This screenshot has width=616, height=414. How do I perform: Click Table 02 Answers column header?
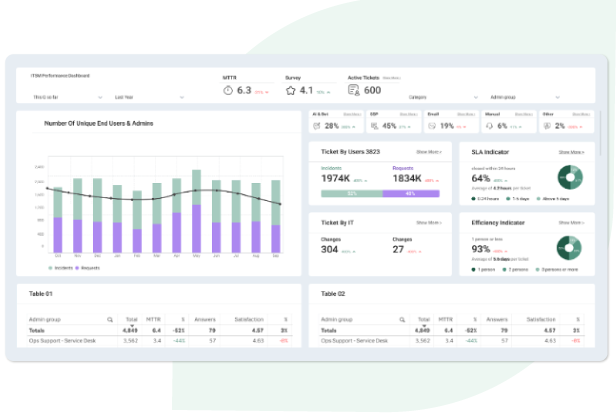click(497, 319)
